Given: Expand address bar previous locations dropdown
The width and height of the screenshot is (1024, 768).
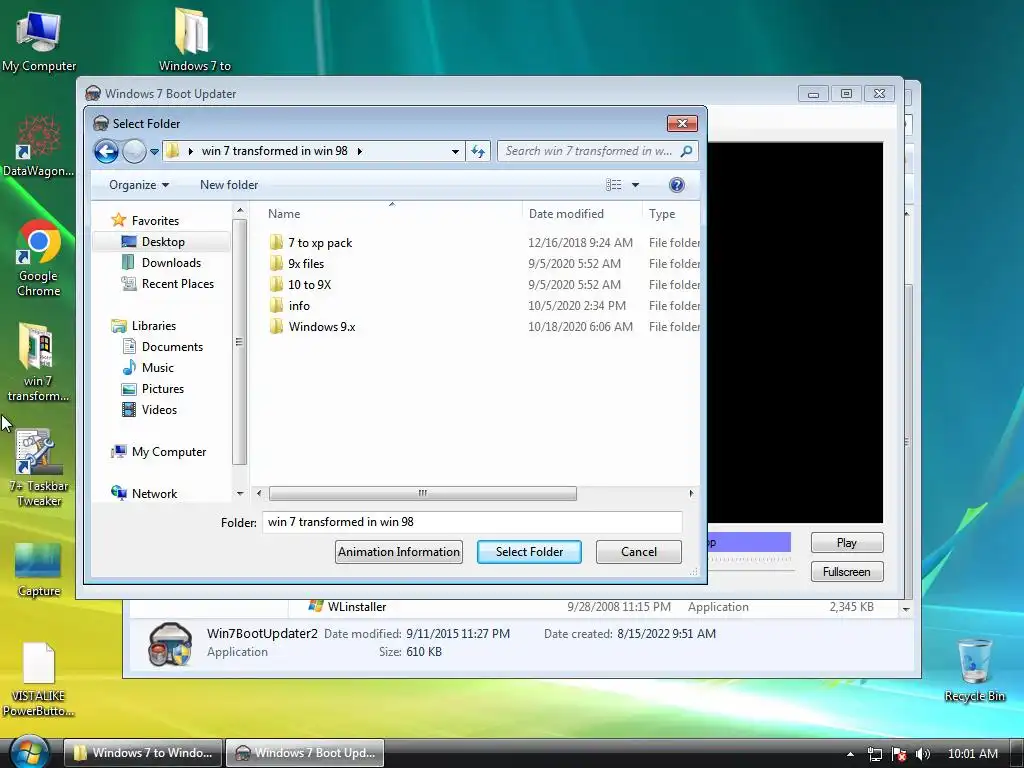Looking at the screenshot, I should pyautogui.click(x=455, y=152).
